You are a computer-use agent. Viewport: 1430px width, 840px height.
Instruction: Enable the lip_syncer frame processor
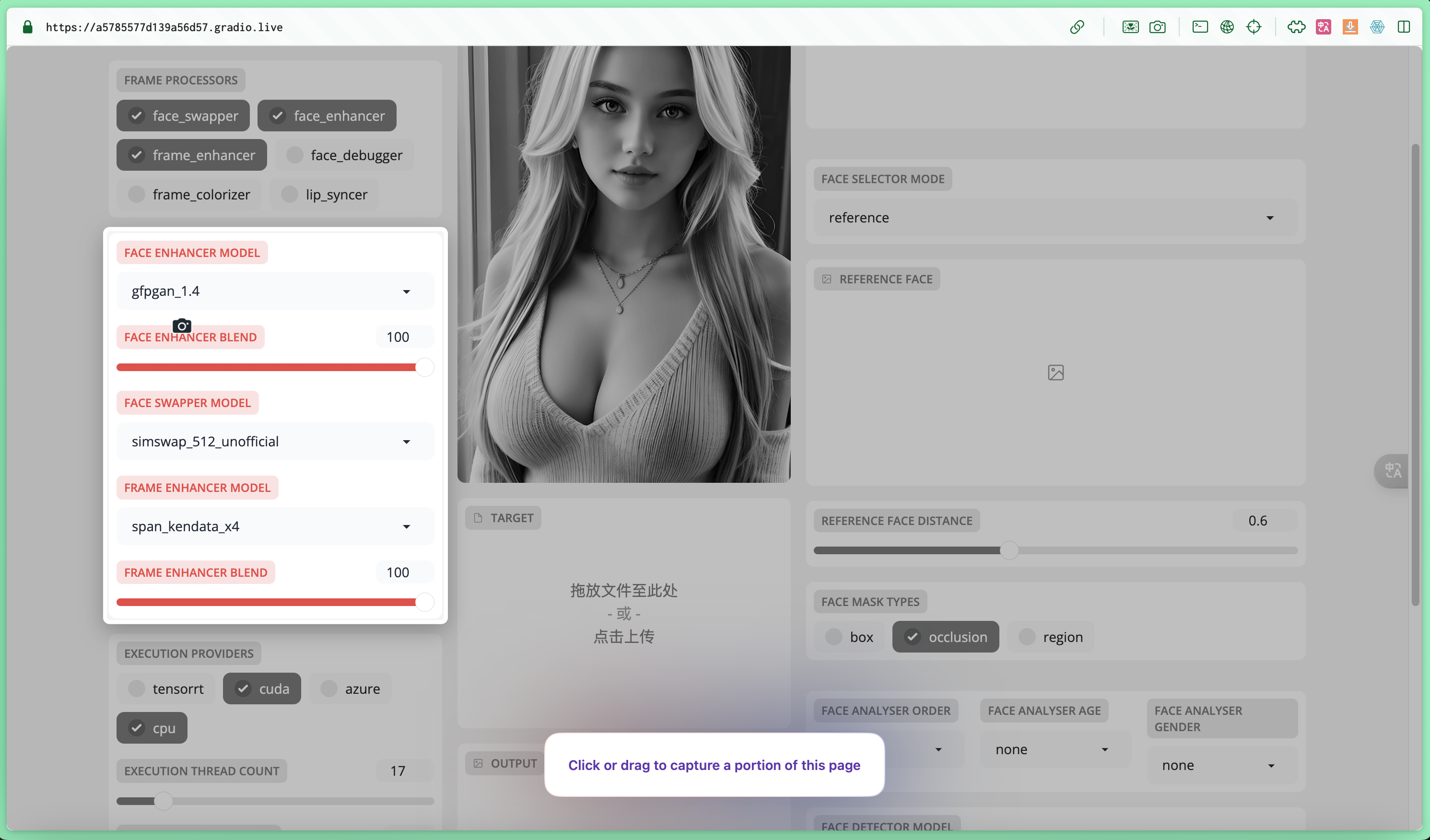pos(324,195)
